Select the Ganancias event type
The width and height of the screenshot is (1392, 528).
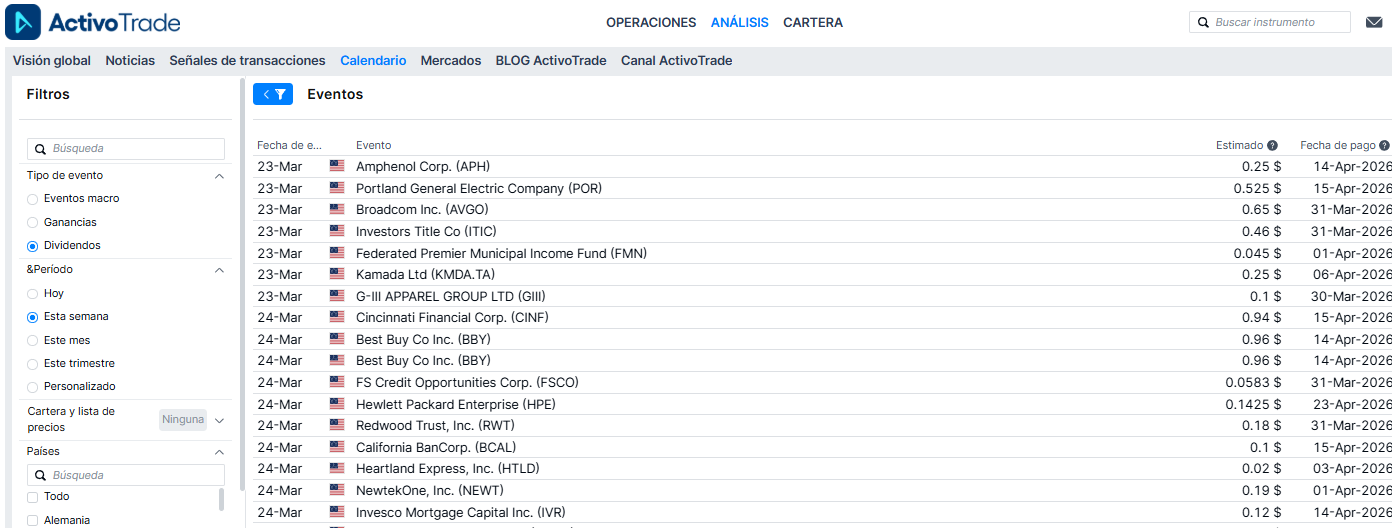(33, 222)
